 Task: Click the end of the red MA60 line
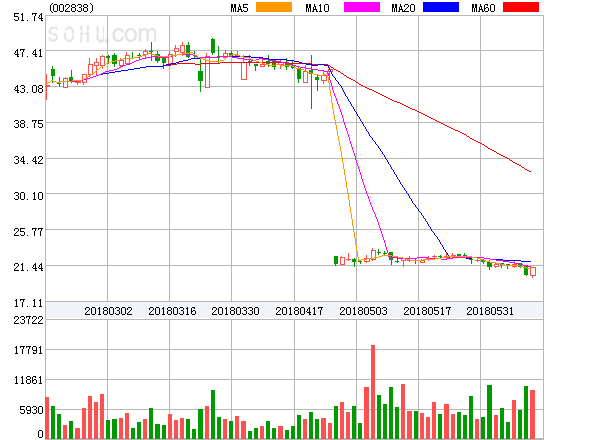click(x=530, y=171)
